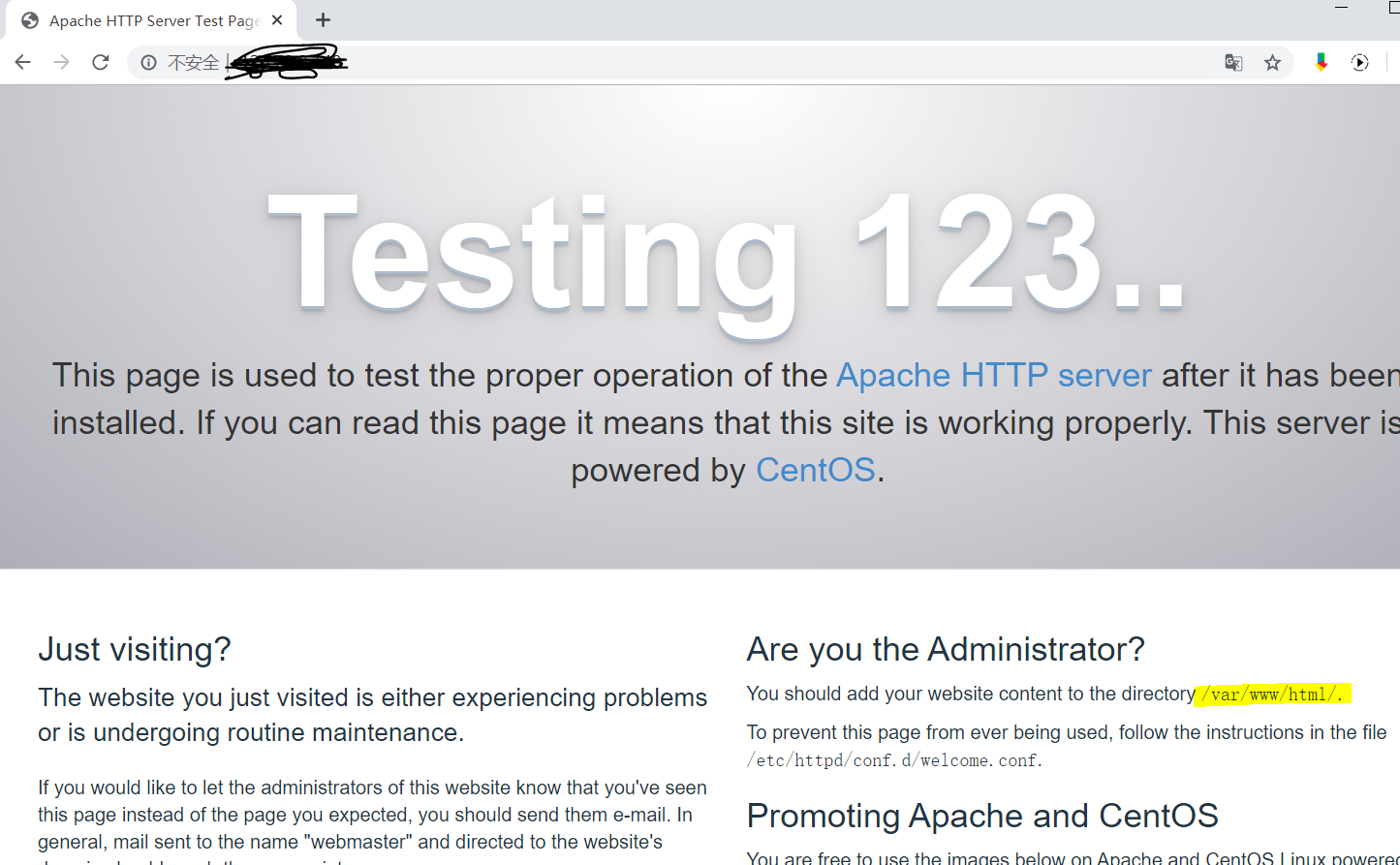Open the Apache HTTP server link

pyautogui.click(x=994, y=375)
